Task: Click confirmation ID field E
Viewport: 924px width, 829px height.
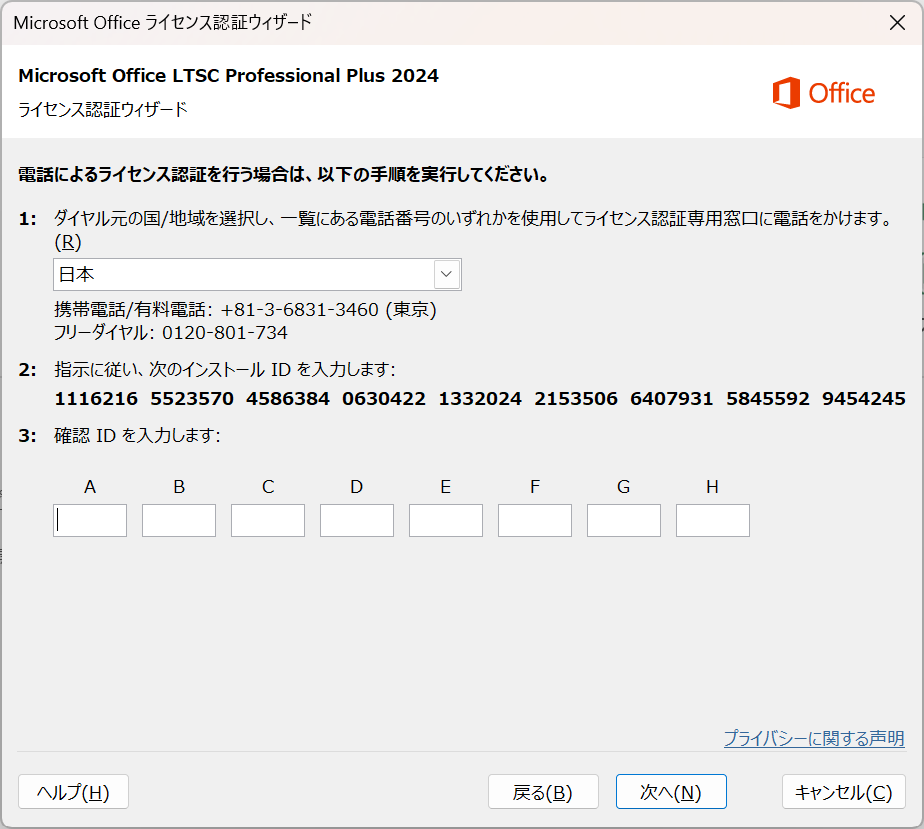Action: (x=446, y=520)
